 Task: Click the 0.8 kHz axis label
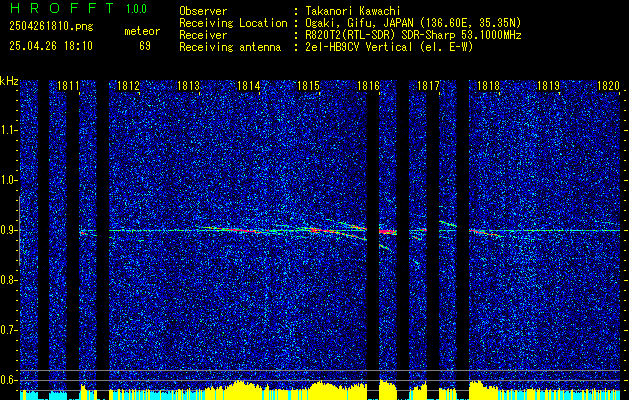click(x=8, y=280)
